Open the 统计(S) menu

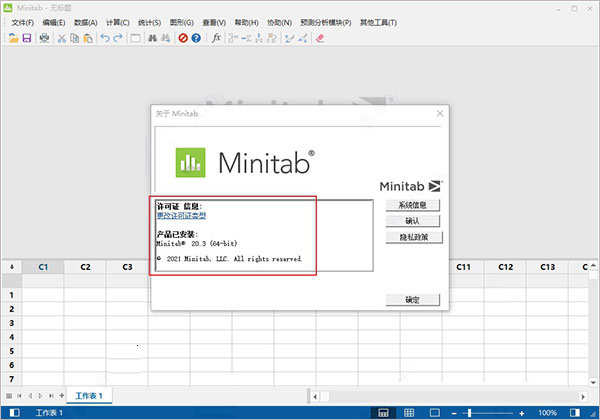(149, 23)
